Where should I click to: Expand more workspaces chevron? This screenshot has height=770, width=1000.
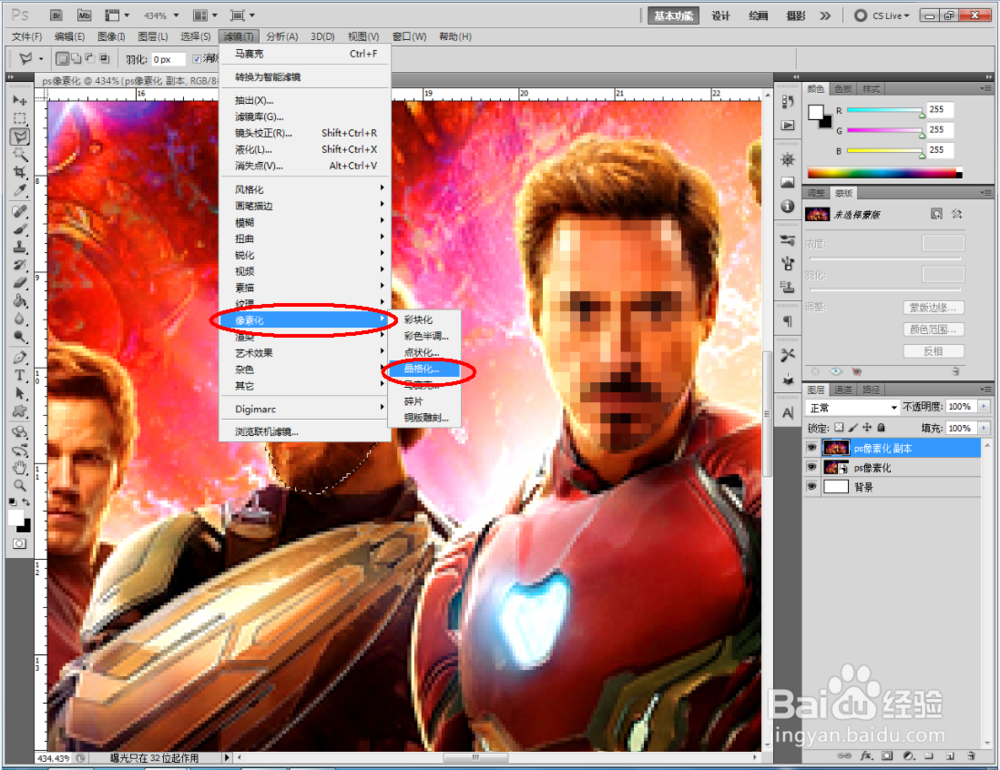[x=825, y=15]
